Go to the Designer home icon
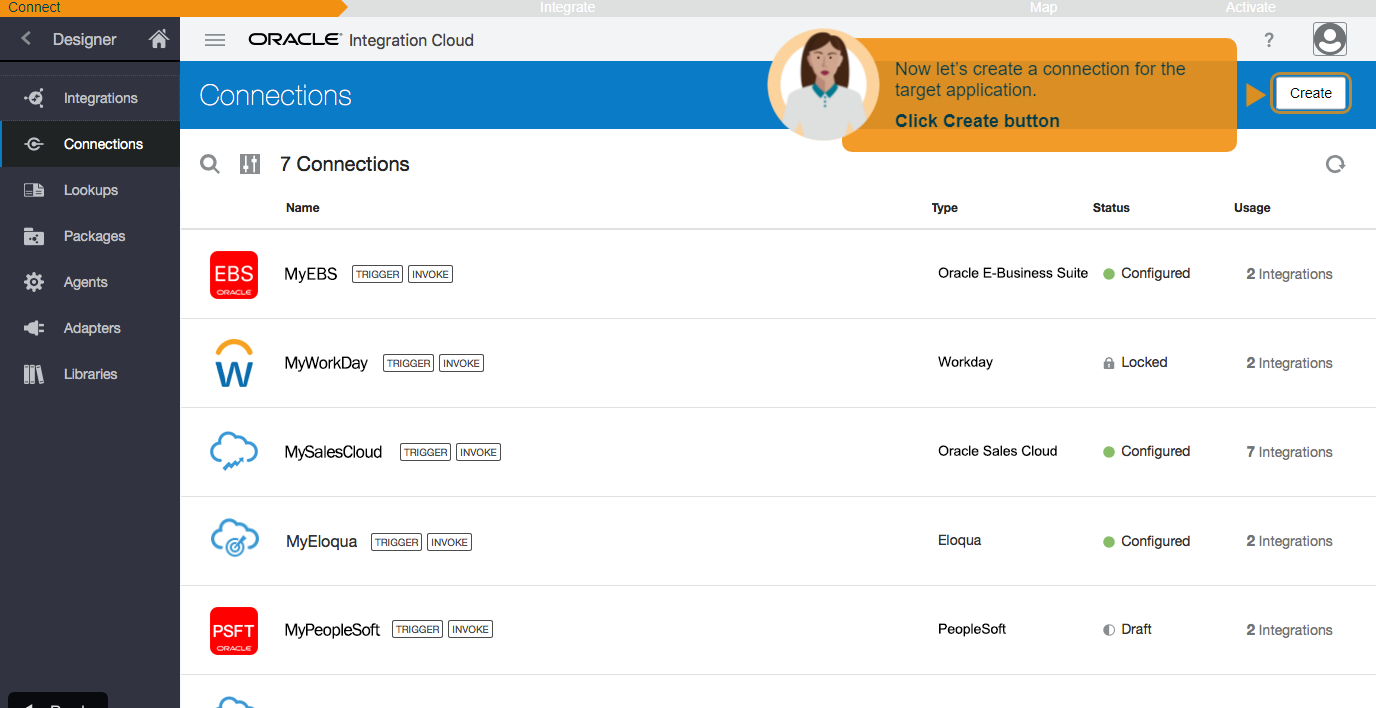The width and height of the screenshot is (1376, 708). pyautogui.click(x=158, y=39)
